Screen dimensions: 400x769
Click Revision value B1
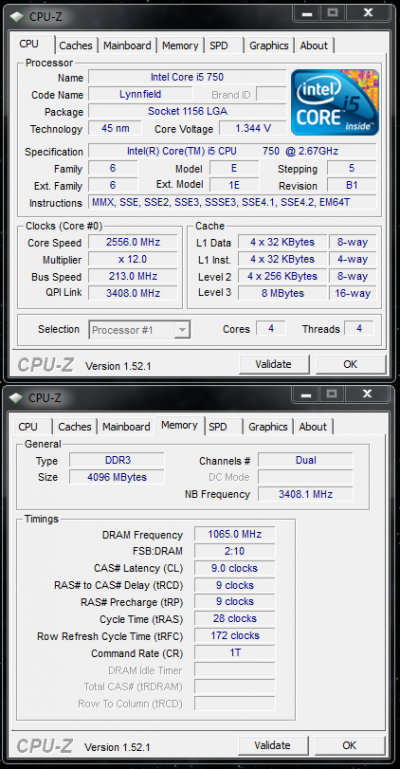point(352,185)
